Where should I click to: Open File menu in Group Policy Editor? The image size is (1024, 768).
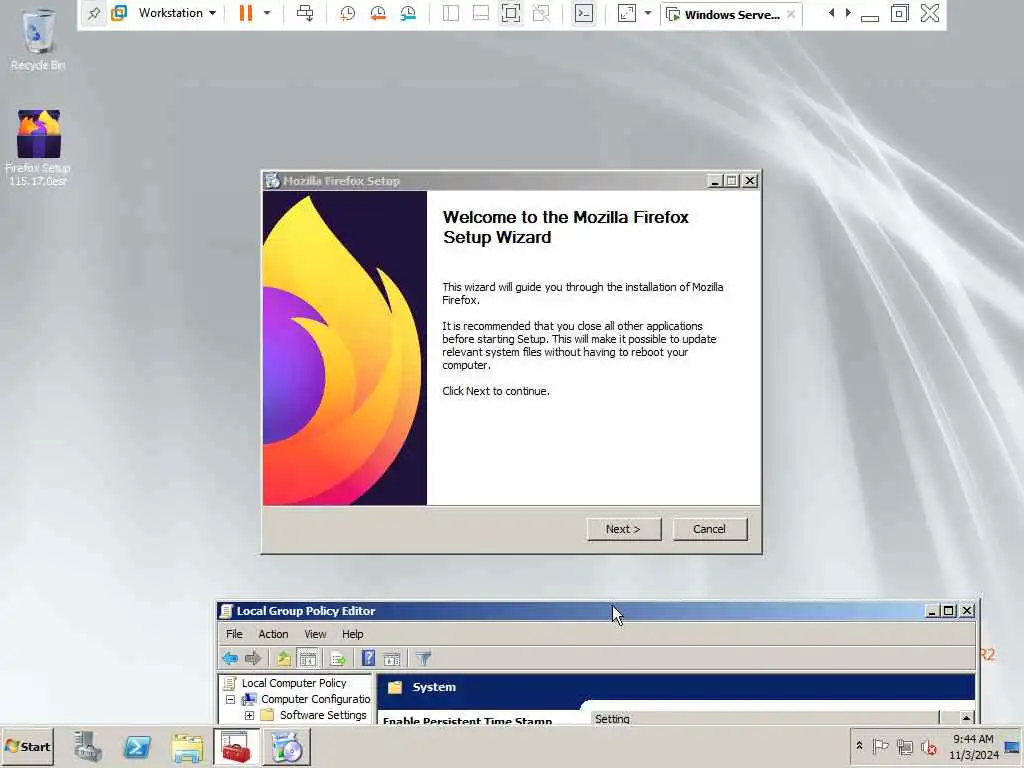[x=234, y=634]
